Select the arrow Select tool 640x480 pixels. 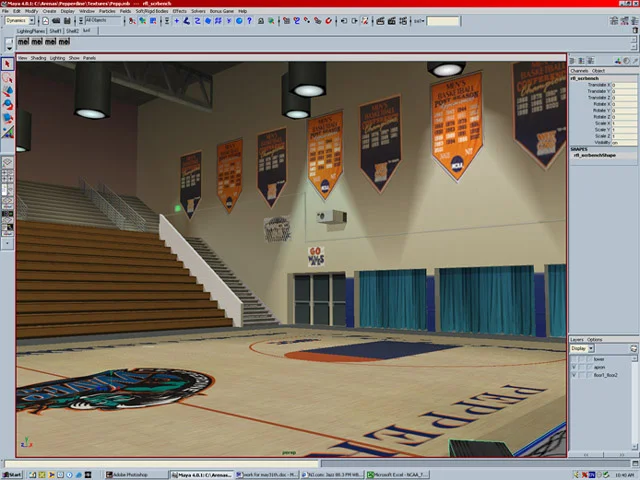7,64
